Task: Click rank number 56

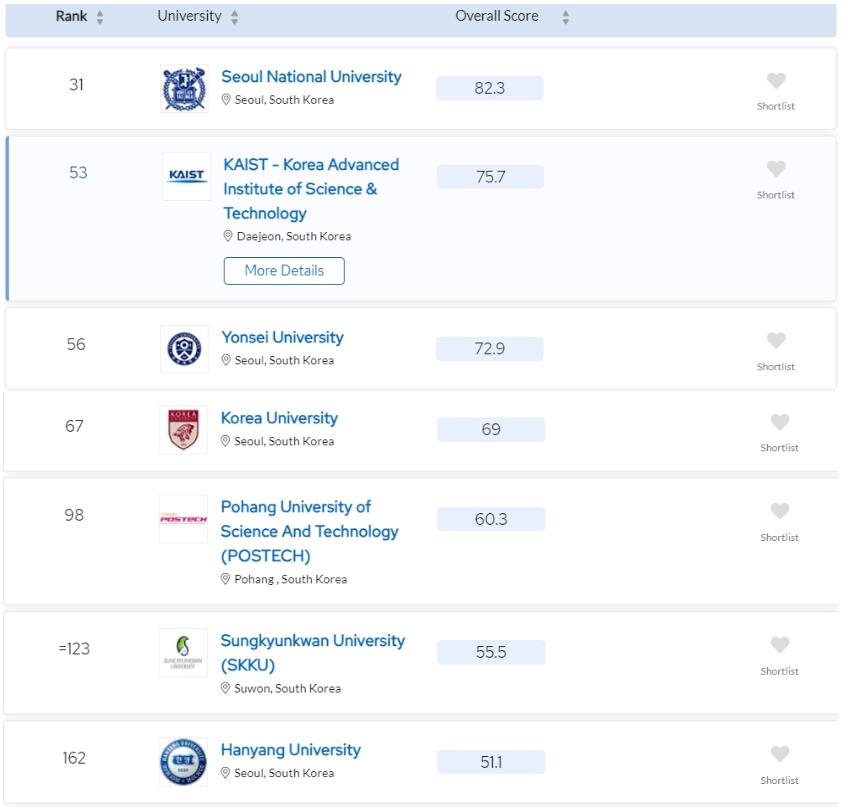Action: 76,345
